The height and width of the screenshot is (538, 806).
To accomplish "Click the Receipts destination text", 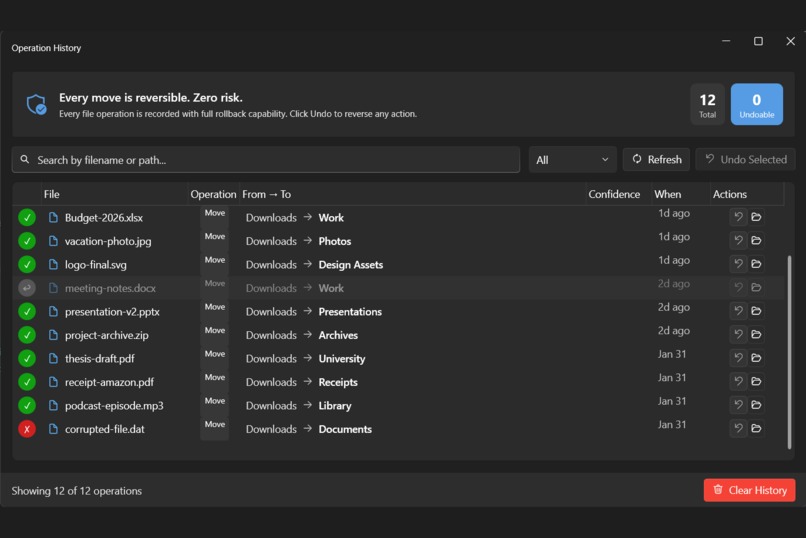I will pos(338,382).
